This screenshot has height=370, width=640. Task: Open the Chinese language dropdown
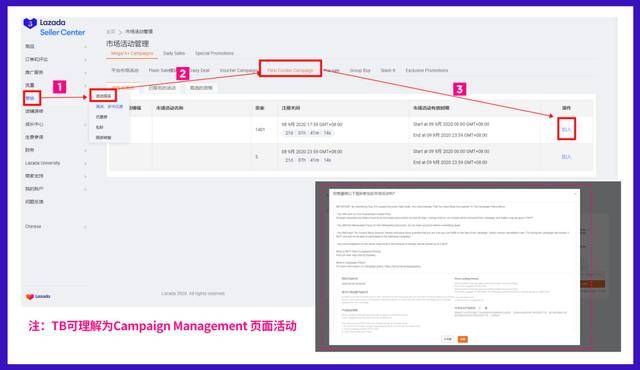click(85, 227)
